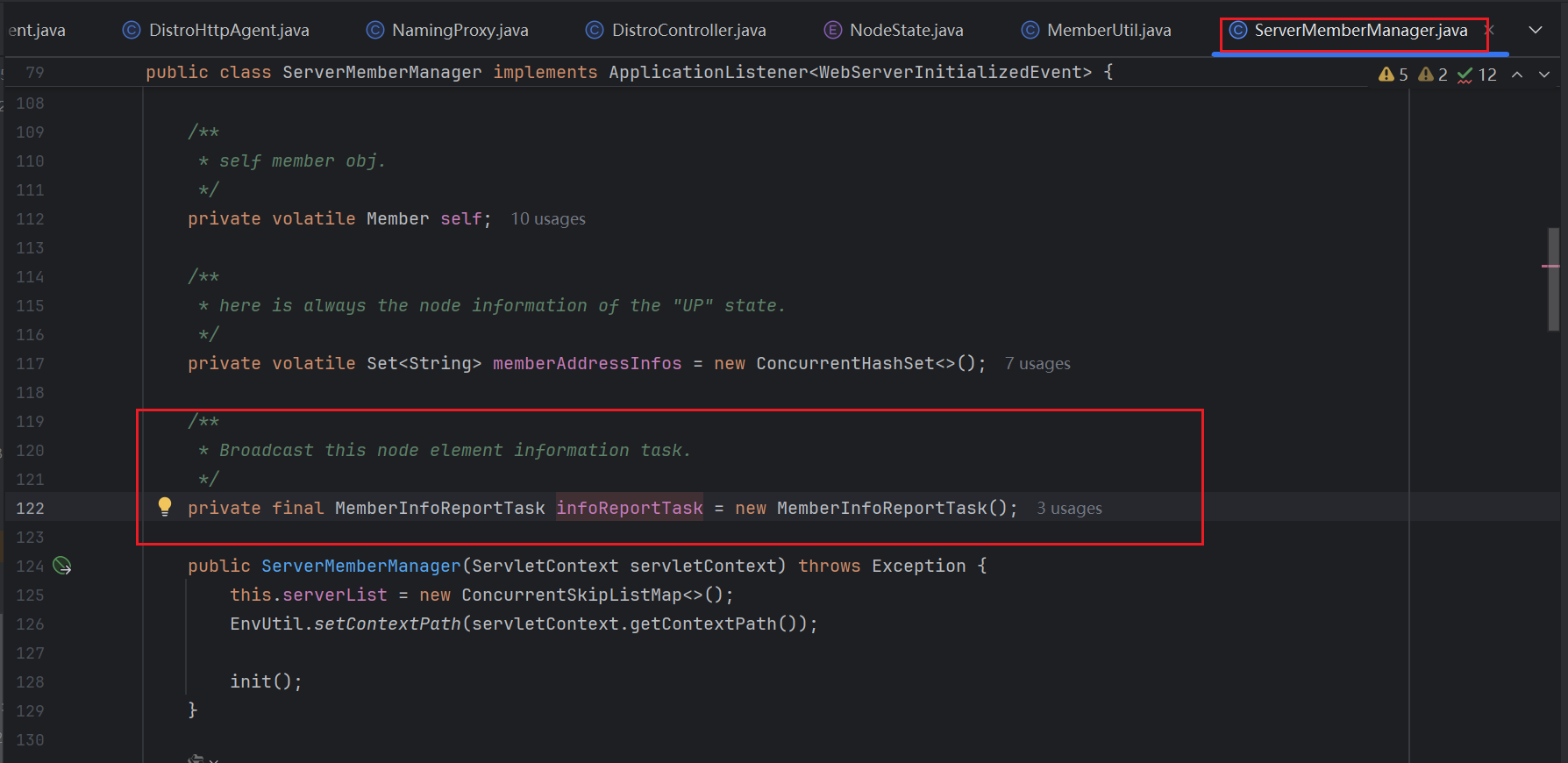Open '7 usages' hint for memberAddressInfos
The image size is (1568, 763).
click(1037, 364)
